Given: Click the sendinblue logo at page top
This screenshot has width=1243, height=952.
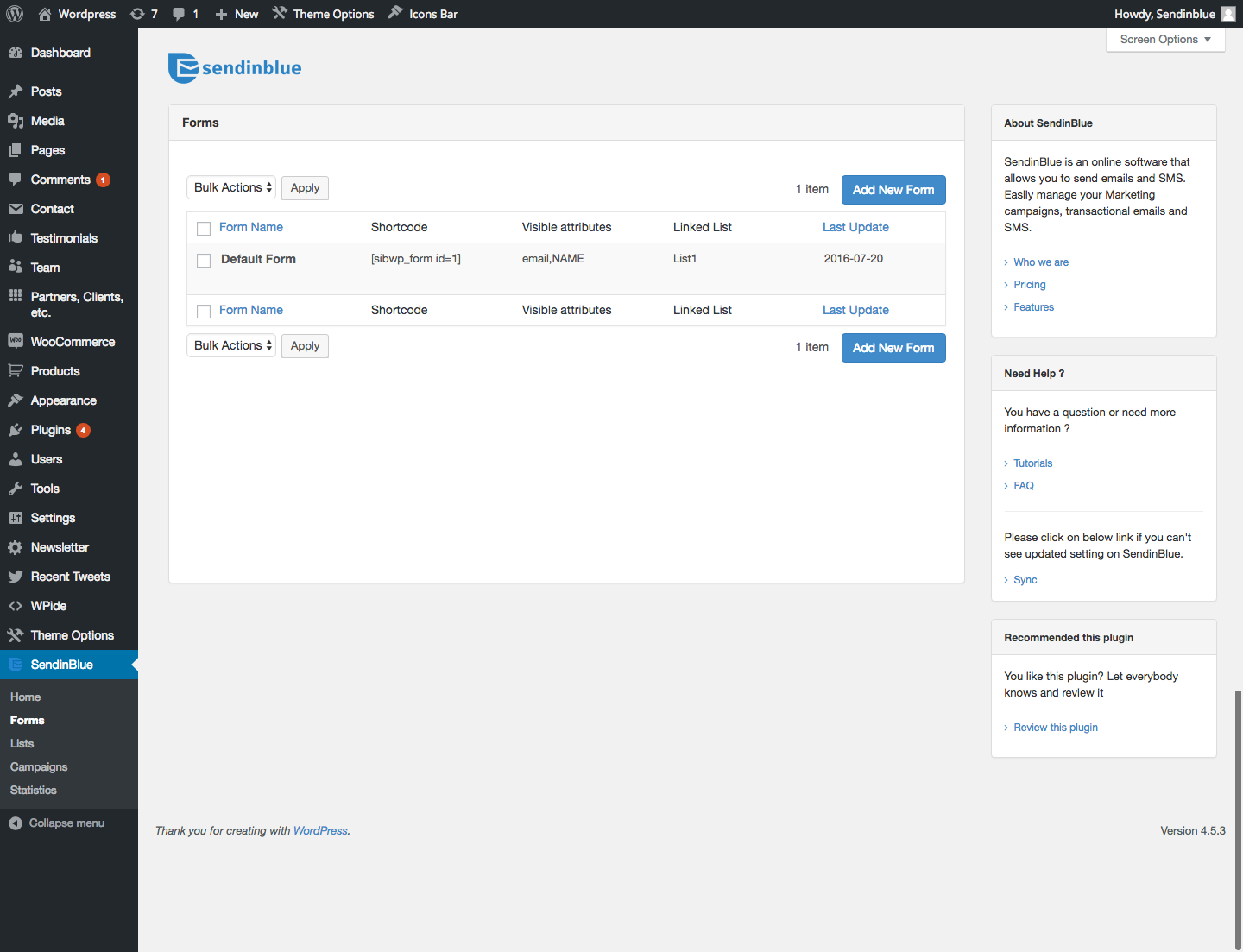Looking at the screenshot, I should coord(235,68).
